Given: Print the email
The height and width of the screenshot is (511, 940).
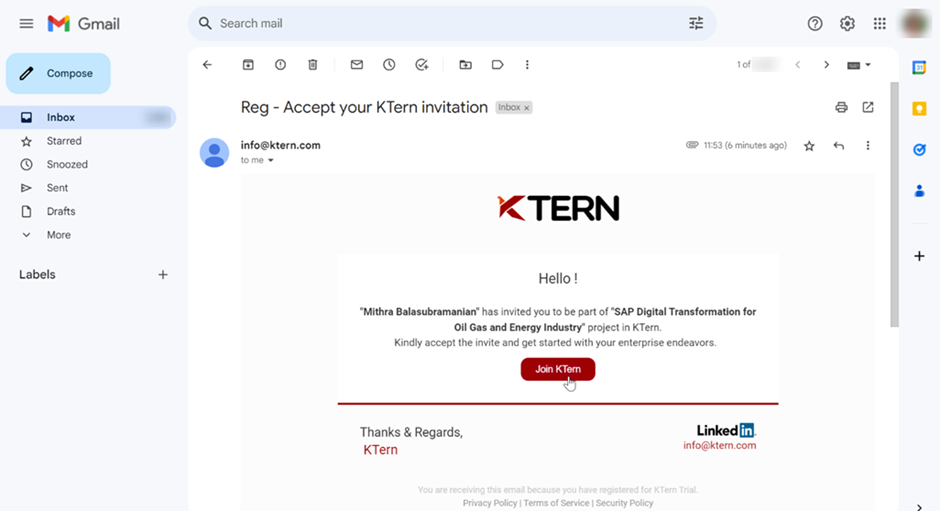Looking at the screenshot, I should coord(841,107).
